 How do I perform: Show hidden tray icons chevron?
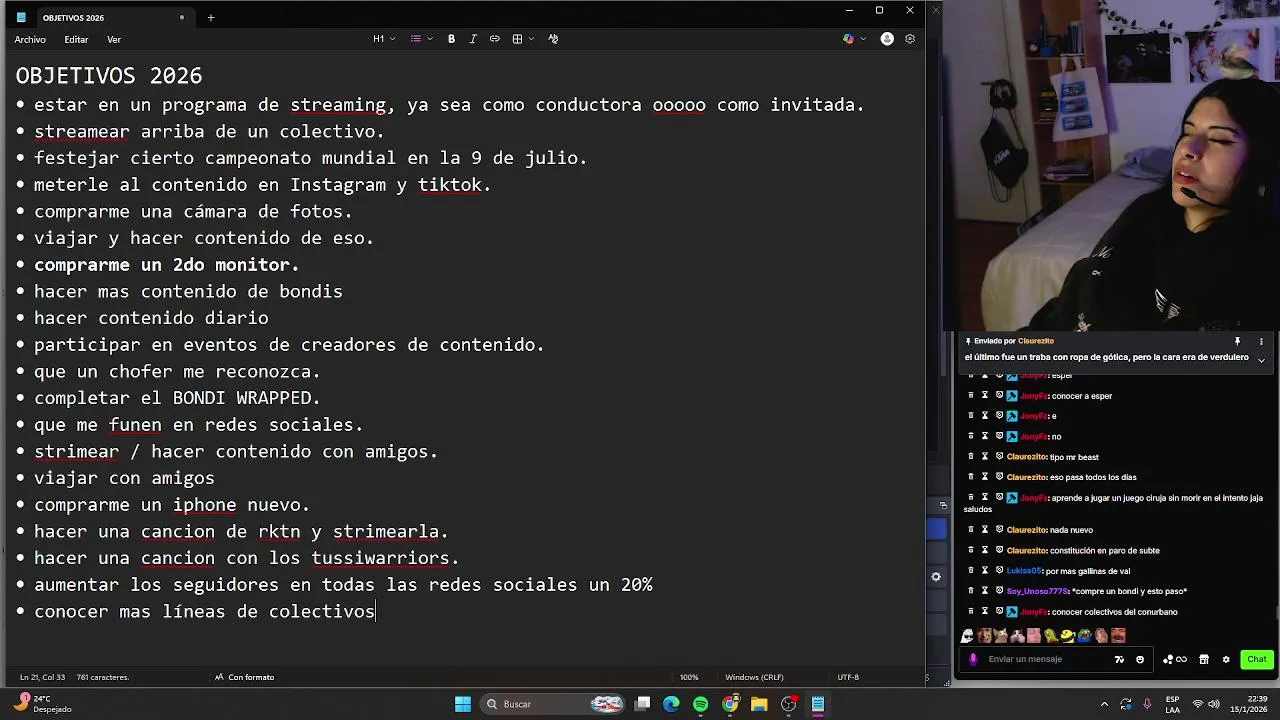[x=1103, y=704]
